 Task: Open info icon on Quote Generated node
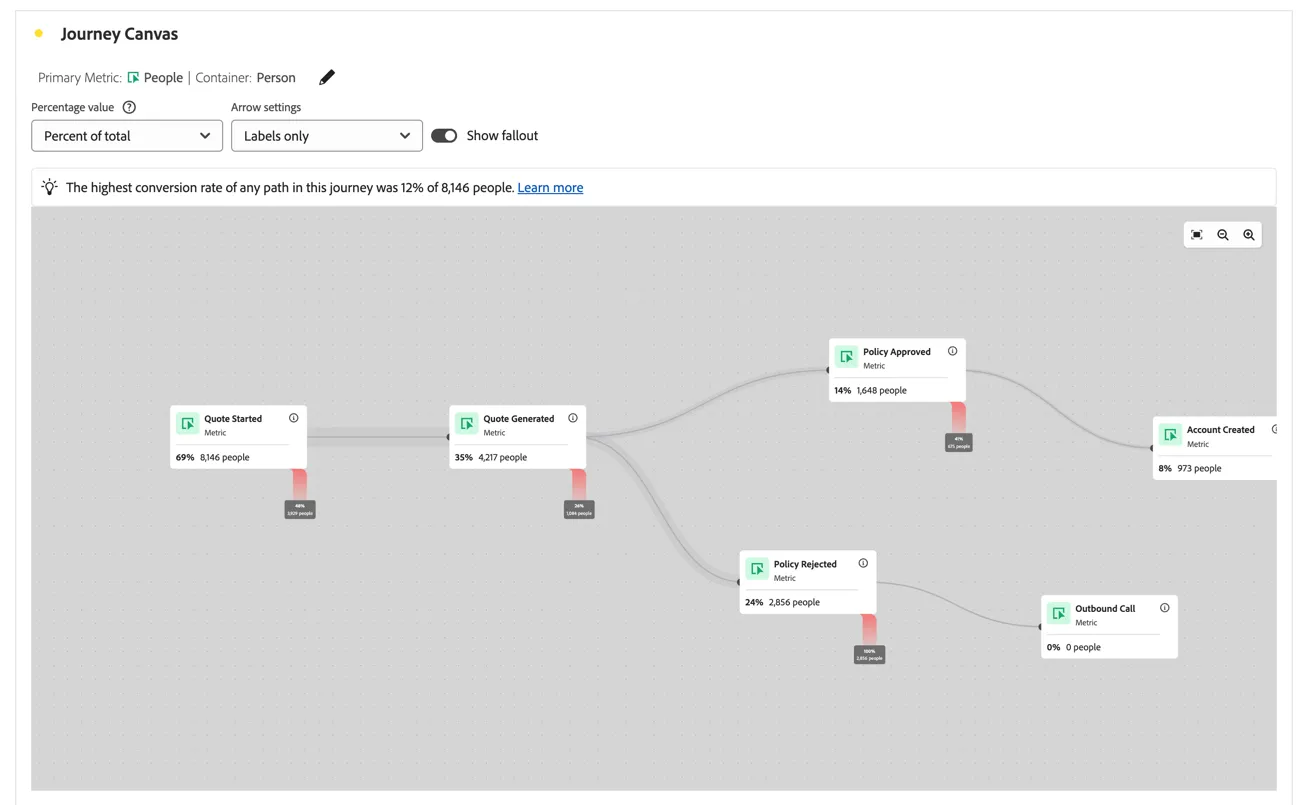573,418
